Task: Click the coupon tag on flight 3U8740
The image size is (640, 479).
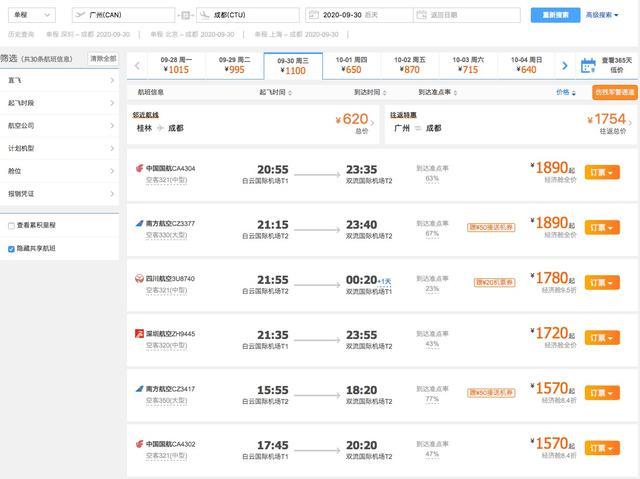Action: [494, 282]
